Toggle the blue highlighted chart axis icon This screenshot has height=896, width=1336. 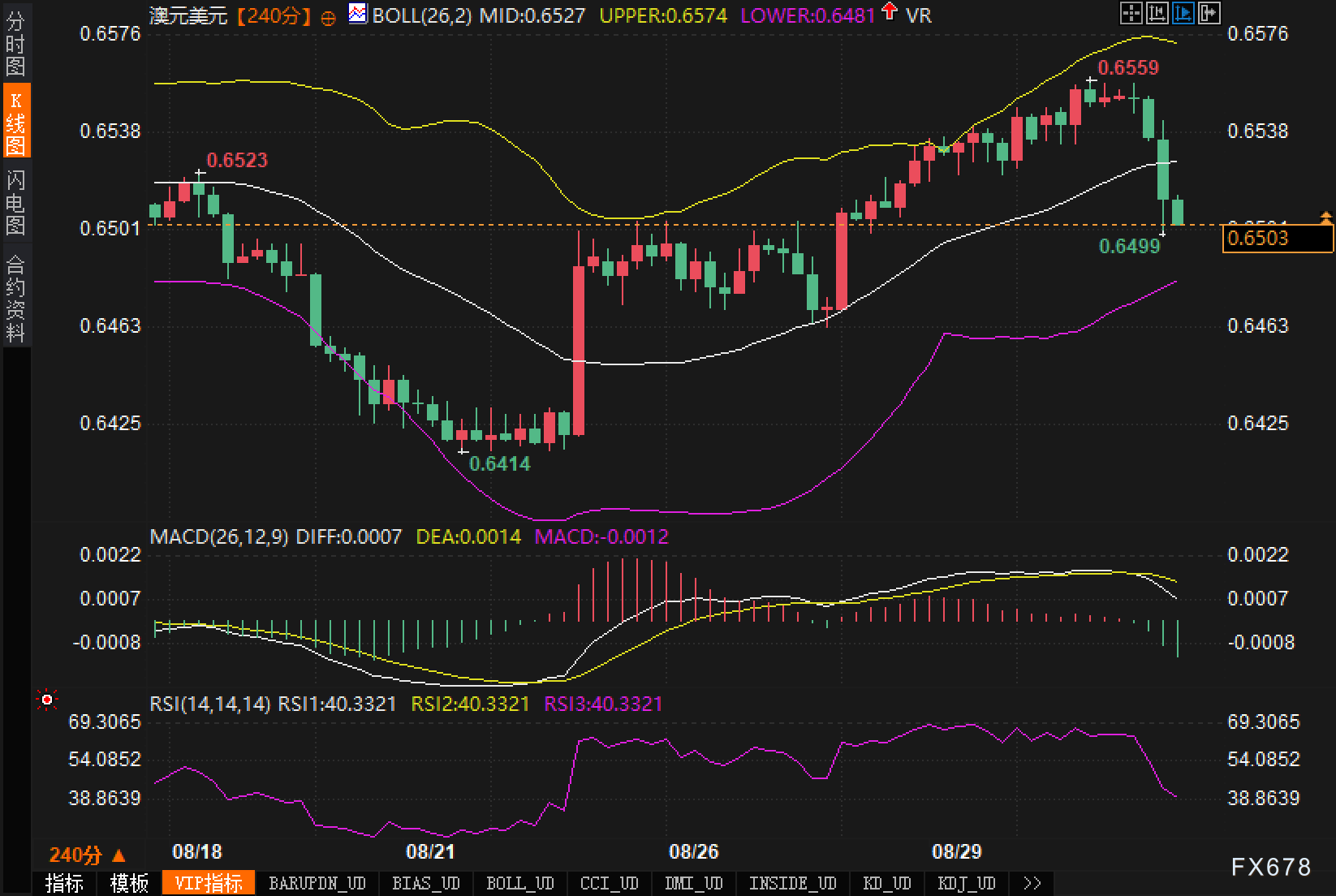pyautogui.click(x=1183, y=13)
